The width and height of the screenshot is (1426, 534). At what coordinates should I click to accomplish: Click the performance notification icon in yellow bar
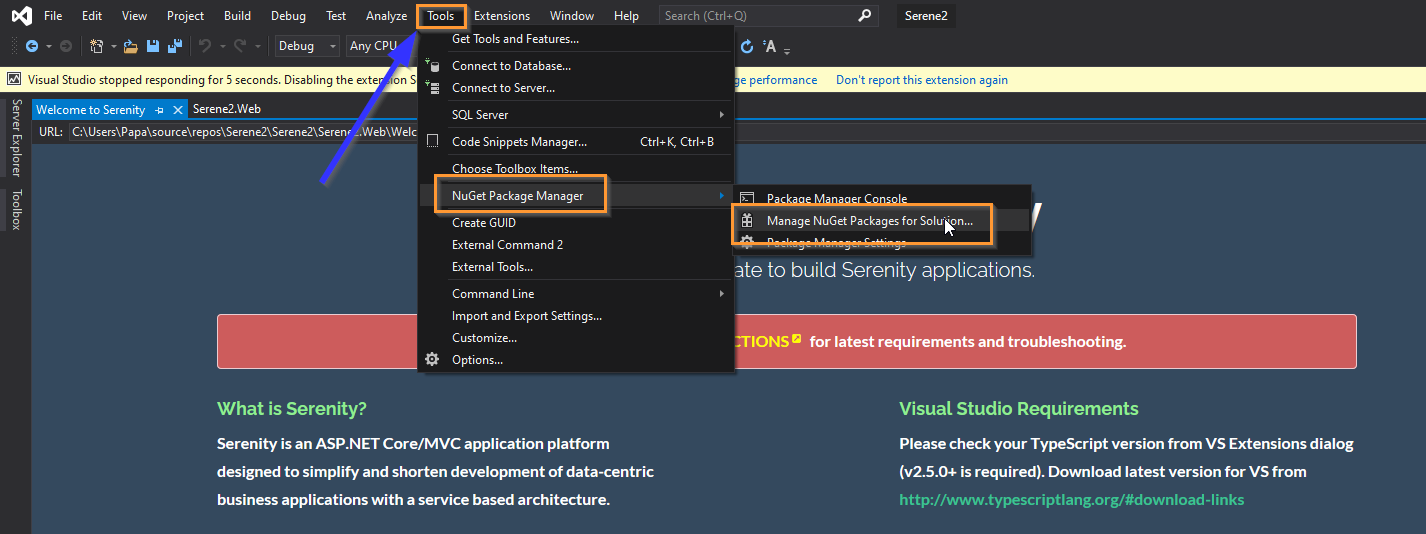pos(14,79)
